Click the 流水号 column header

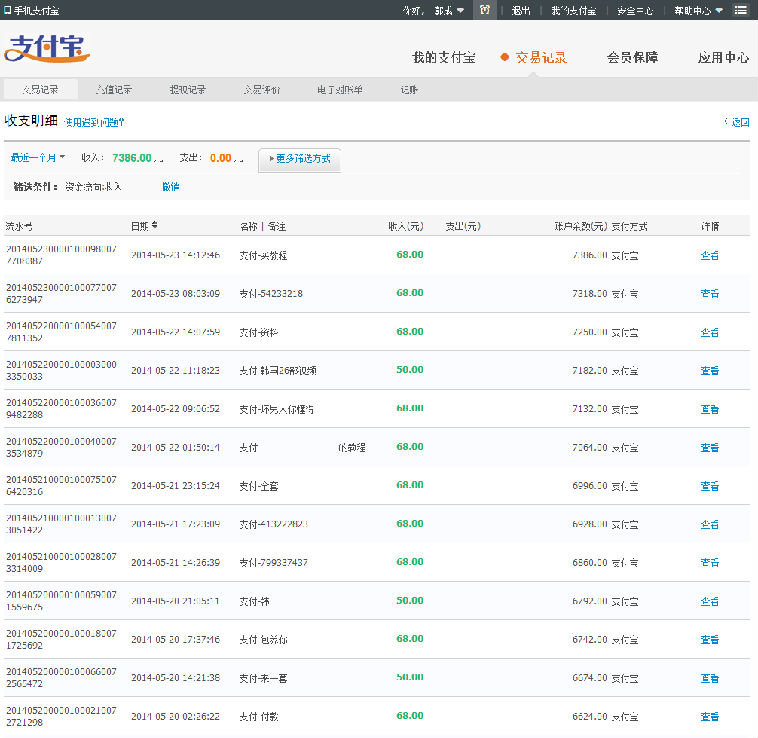point(19,226)
